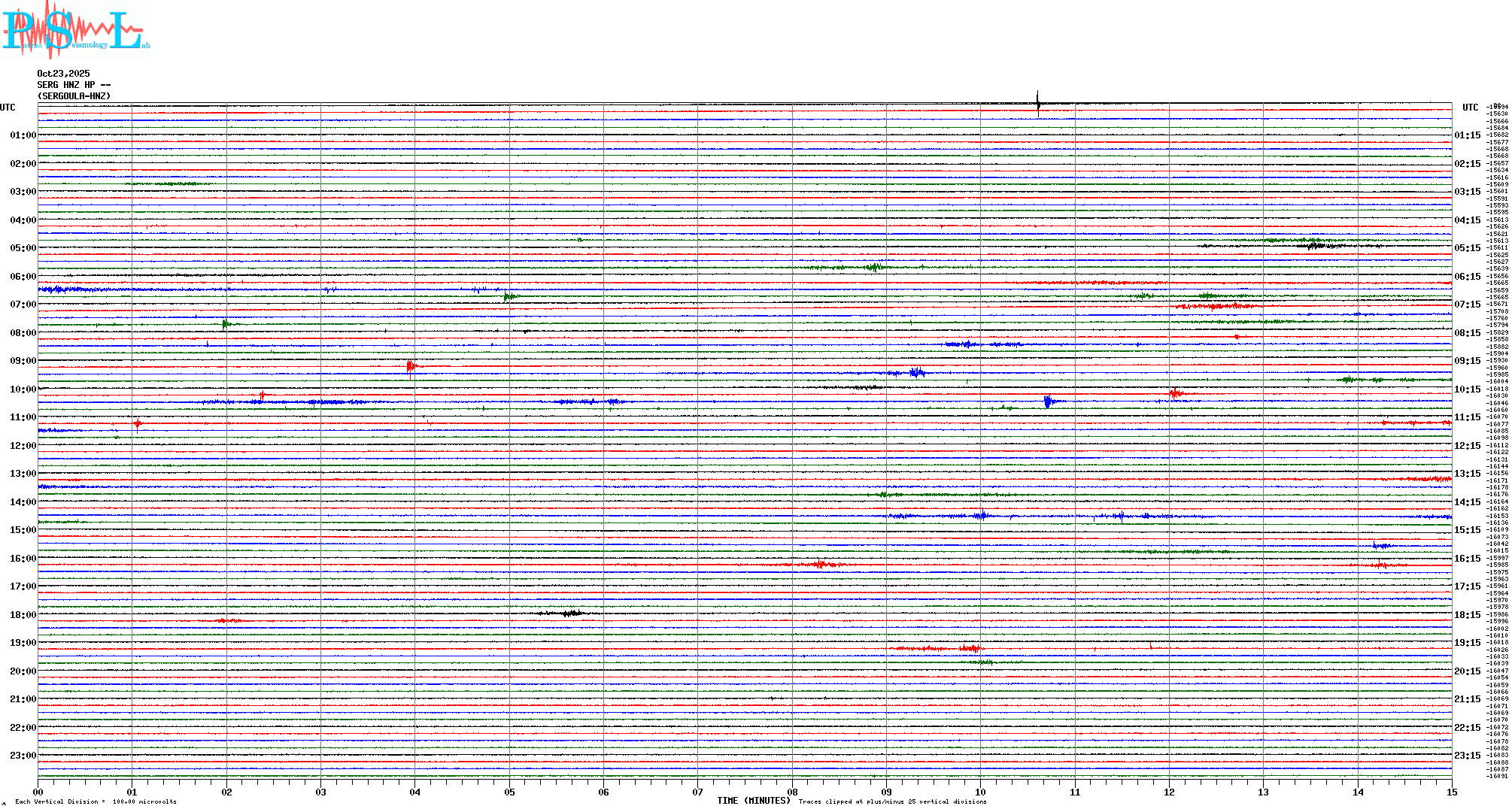Click the (SERGOULA-HNZ) station name text
Screen dimensions: 1512x812
[74, 96]
